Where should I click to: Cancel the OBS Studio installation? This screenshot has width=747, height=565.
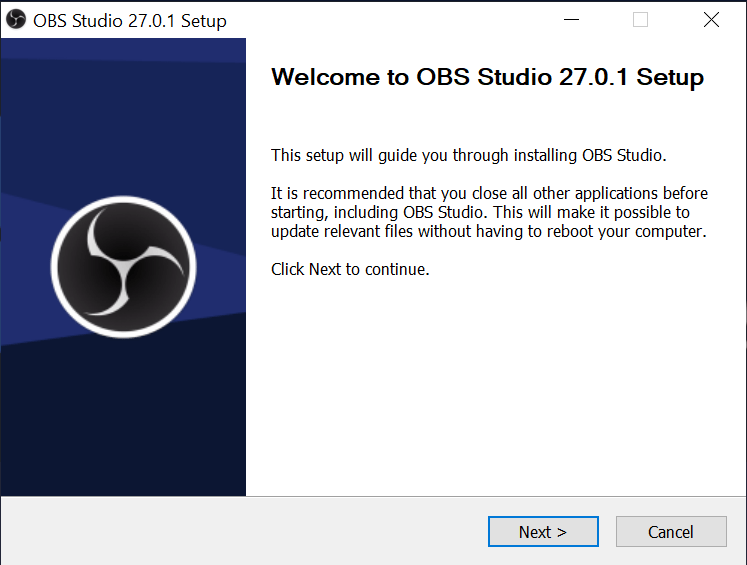[x=670, y=532]
